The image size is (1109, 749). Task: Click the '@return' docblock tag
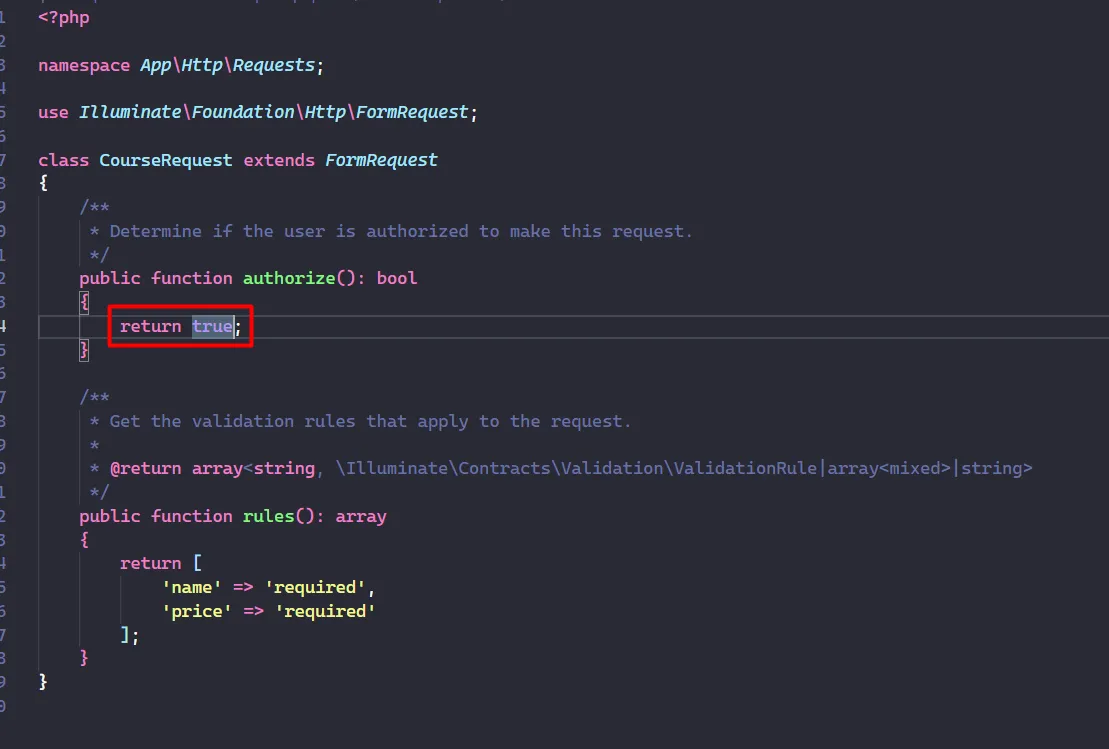coord(145,468)
